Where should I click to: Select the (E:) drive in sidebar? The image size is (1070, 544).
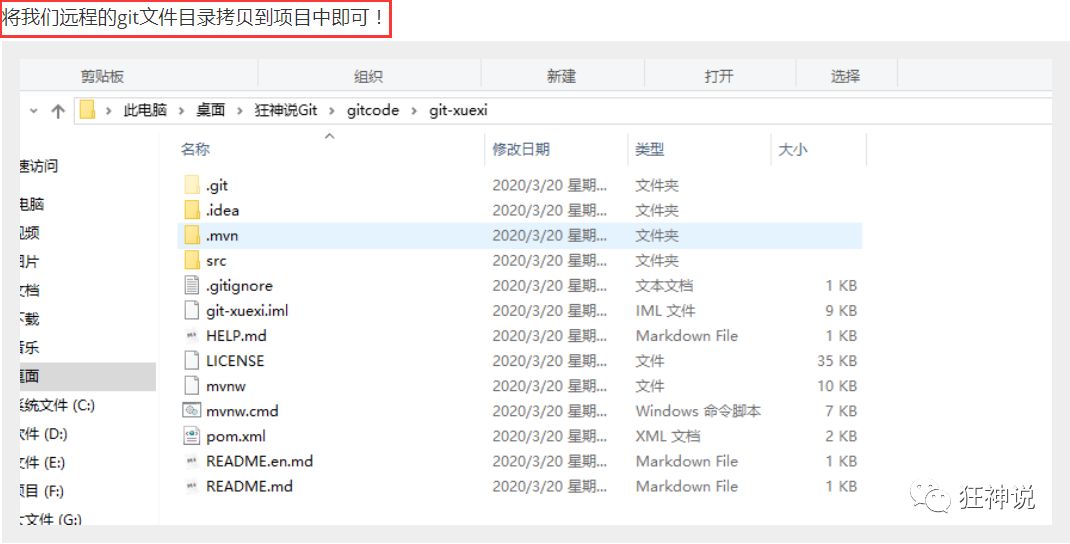pos(43,463)
